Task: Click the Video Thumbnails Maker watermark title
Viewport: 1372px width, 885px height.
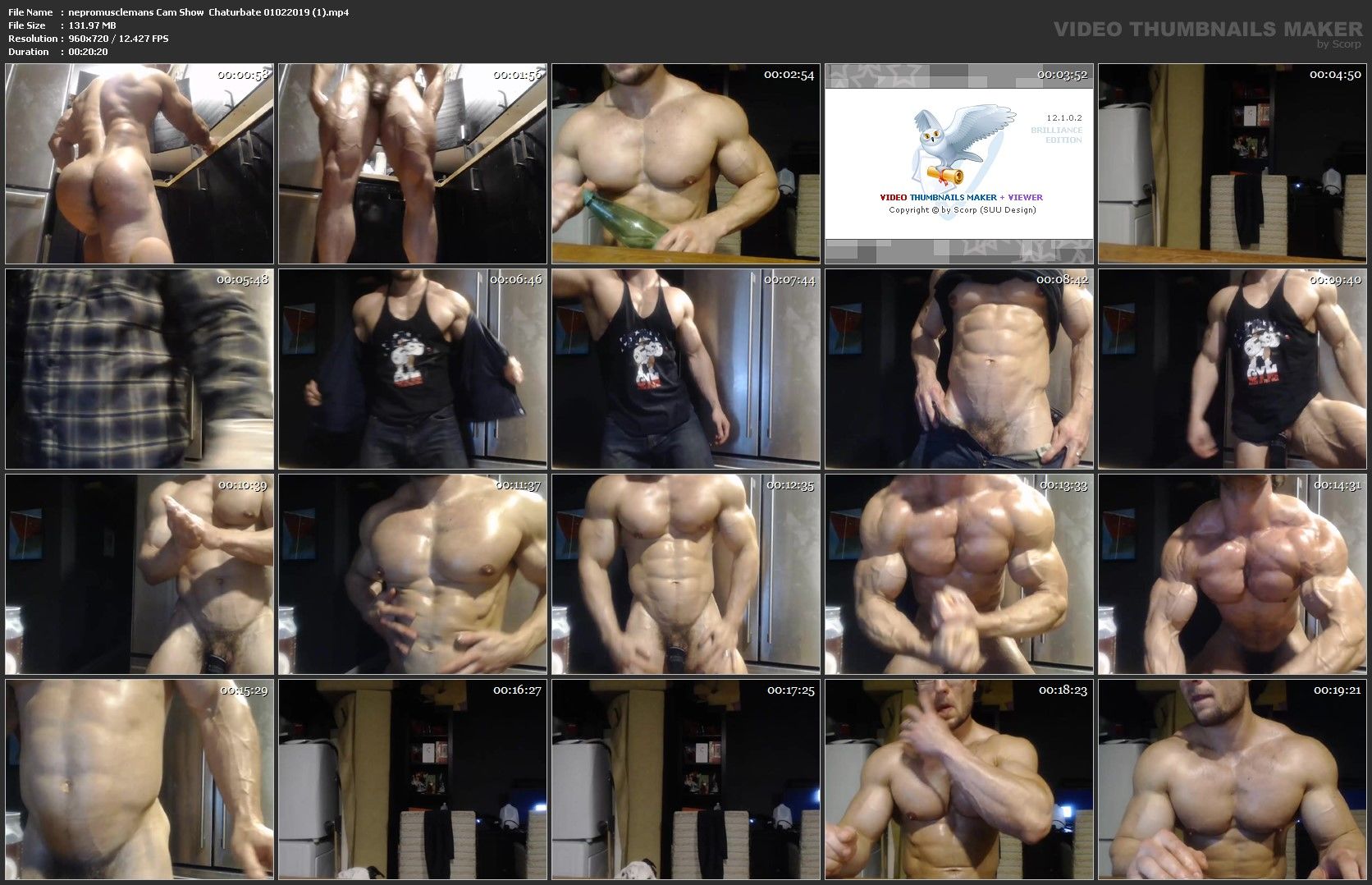Action: [1207, 30]
